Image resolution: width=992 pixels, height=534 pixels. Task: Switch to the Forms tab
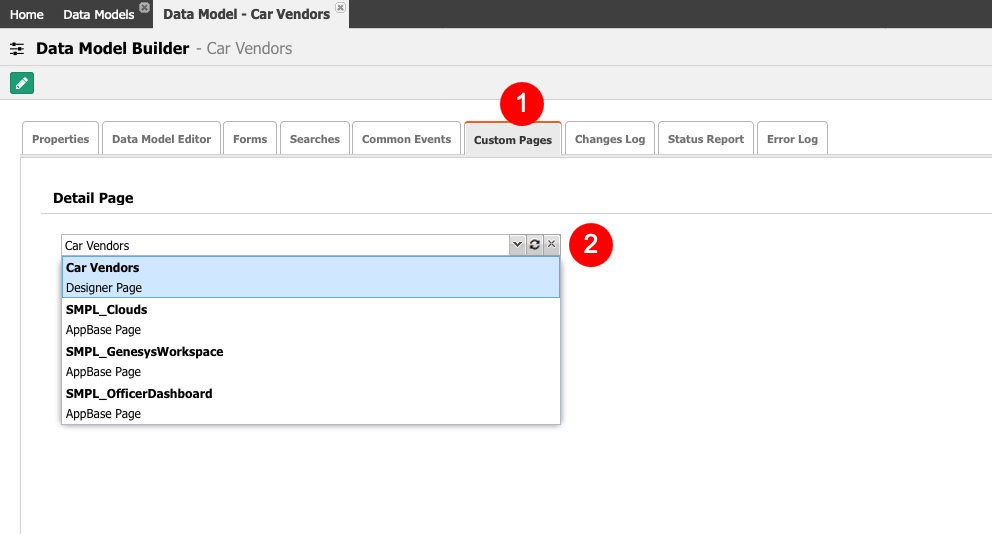click(x=250, y=139)
